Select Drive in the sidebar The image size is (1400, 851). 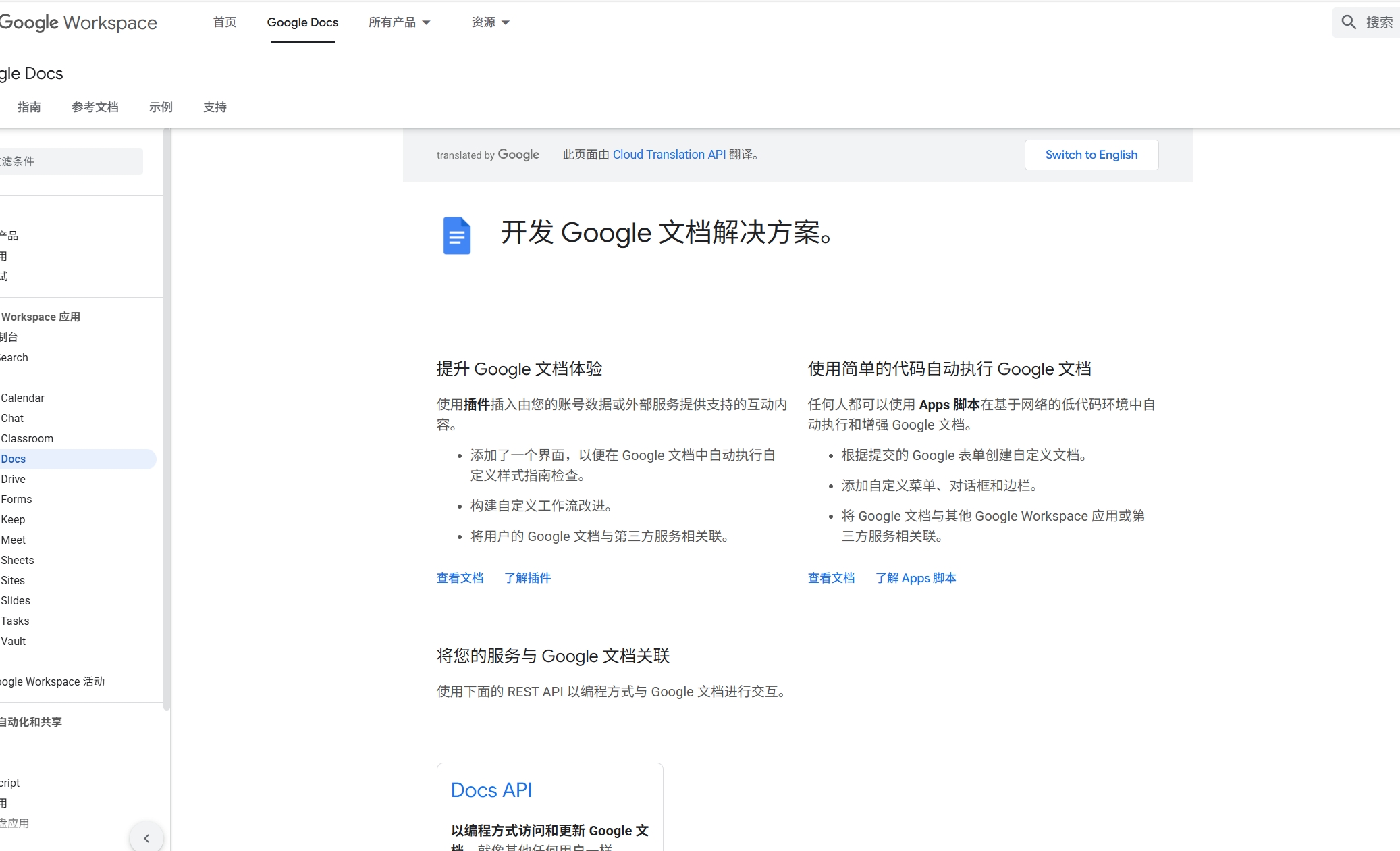pyautogui.click(x=13, y=479)
